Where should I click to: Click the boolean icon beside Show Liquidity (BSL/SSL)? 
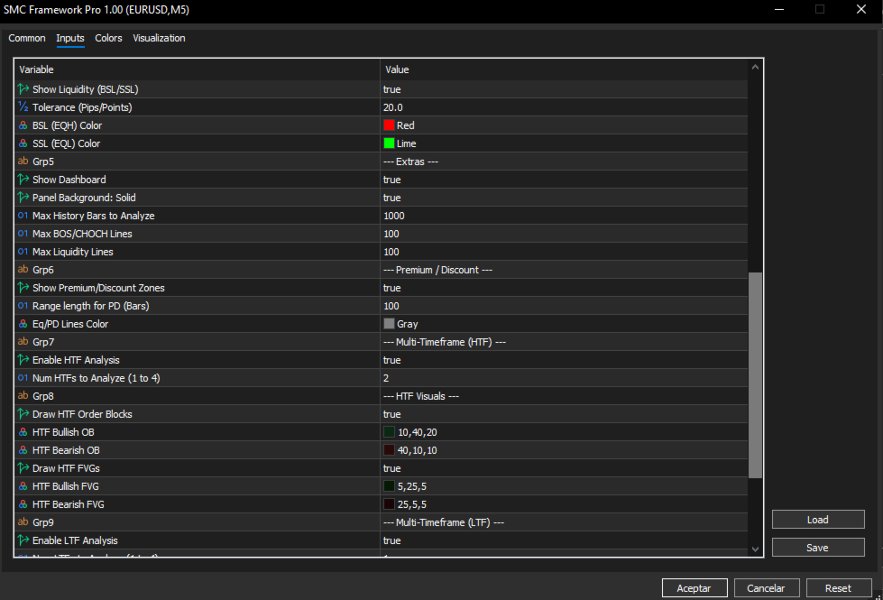tap(23, 89)
